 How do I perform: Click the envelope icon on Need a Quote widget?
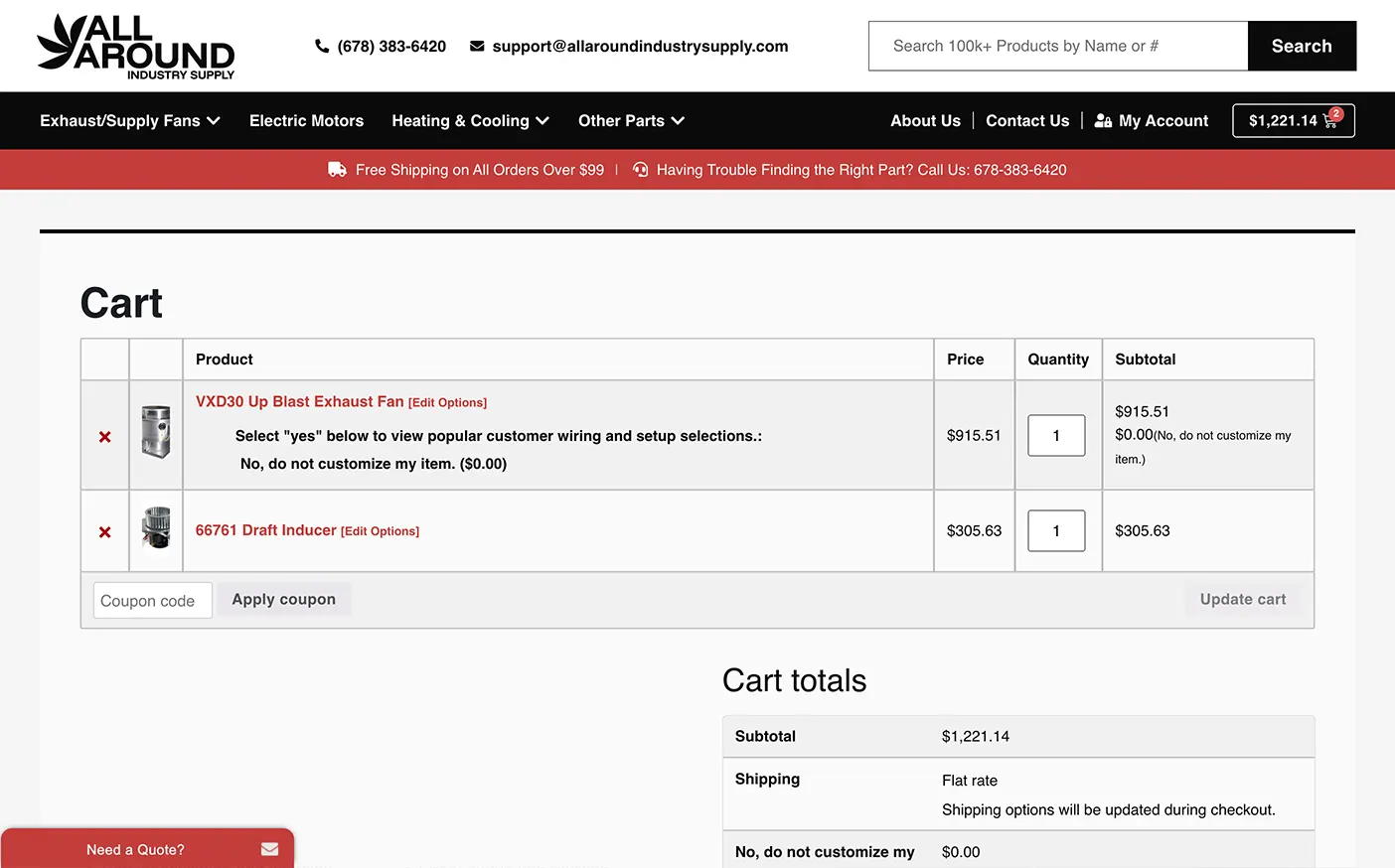pyautogui.click(x=268, y=849)
